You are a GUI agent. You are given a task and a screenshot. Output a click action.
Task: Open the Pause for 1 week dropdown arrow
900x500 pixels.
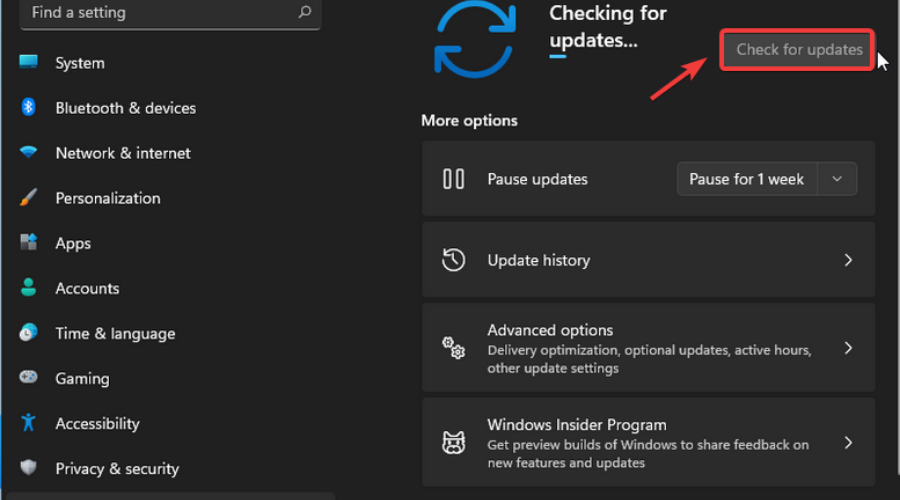click(x=837, y=179)
